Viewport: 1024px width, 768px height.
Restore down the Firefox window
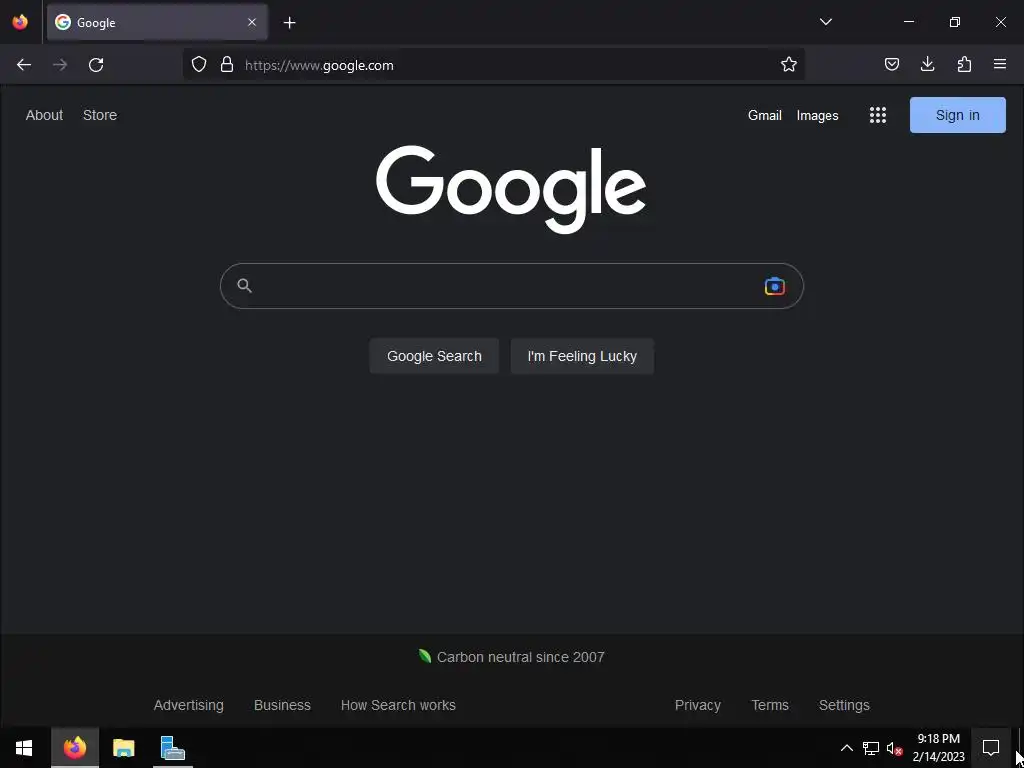click(955, 22)
